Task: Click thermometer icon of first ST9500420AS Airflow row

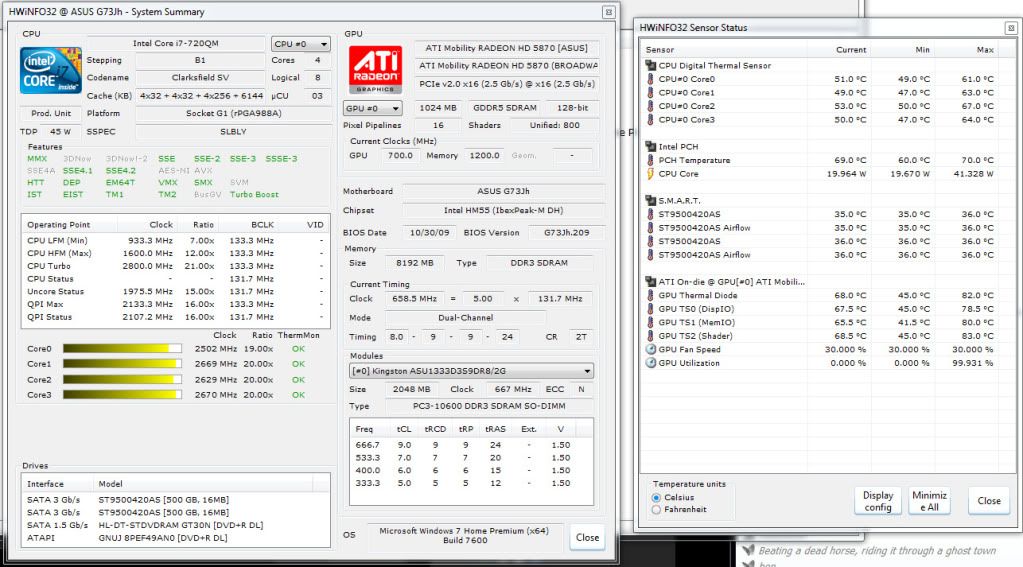Action: click(x=650, y=228)
